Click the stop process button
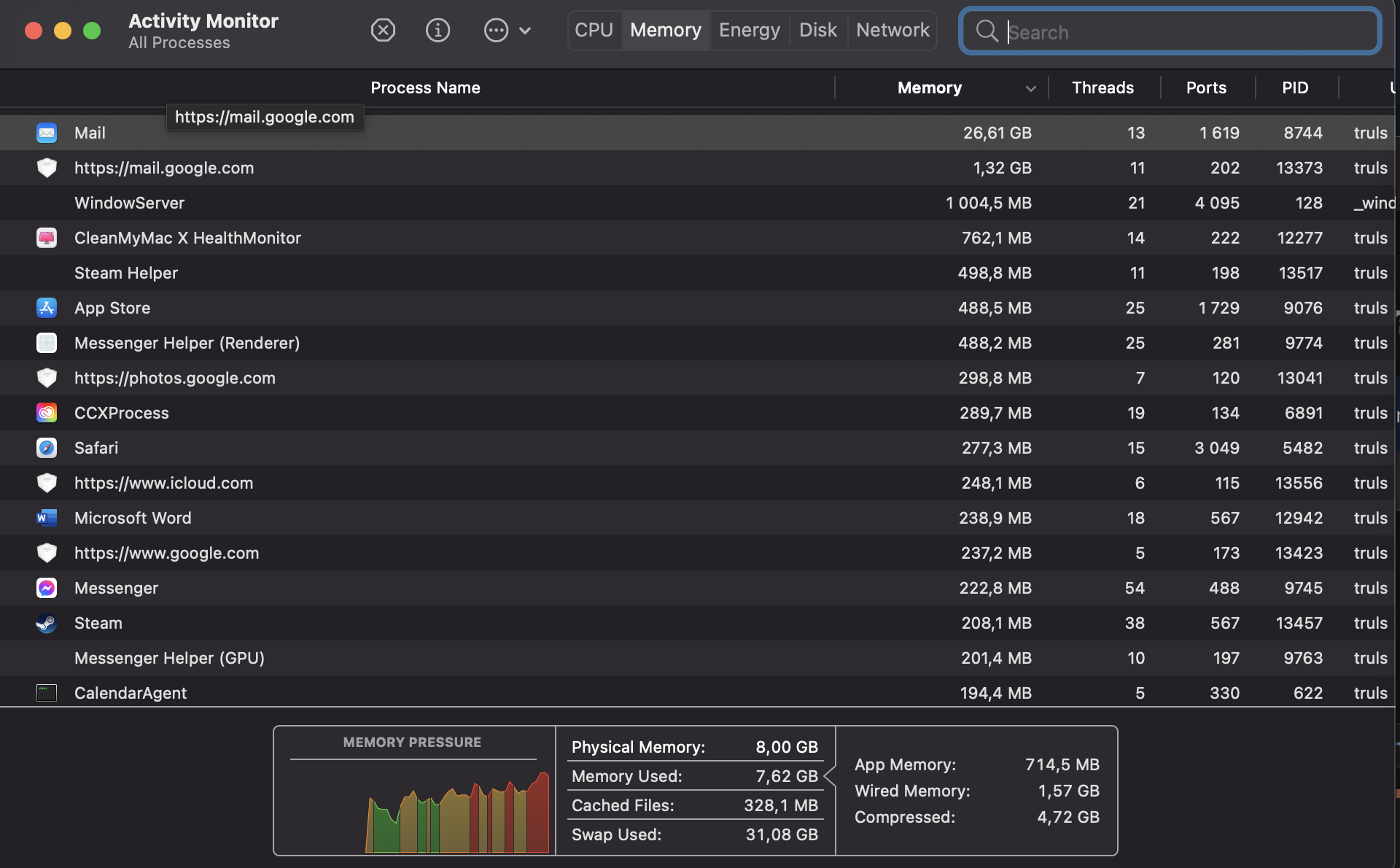 point(383,29)
